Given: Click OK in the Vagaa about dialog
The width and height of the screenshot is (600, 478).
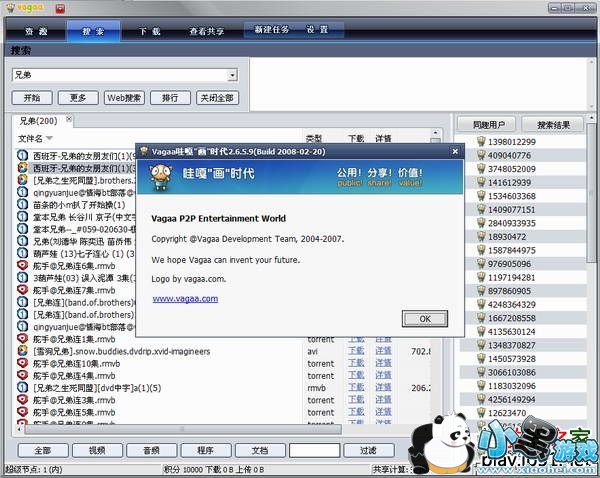Looking at the screenshot, I should (x=425, y=319).
